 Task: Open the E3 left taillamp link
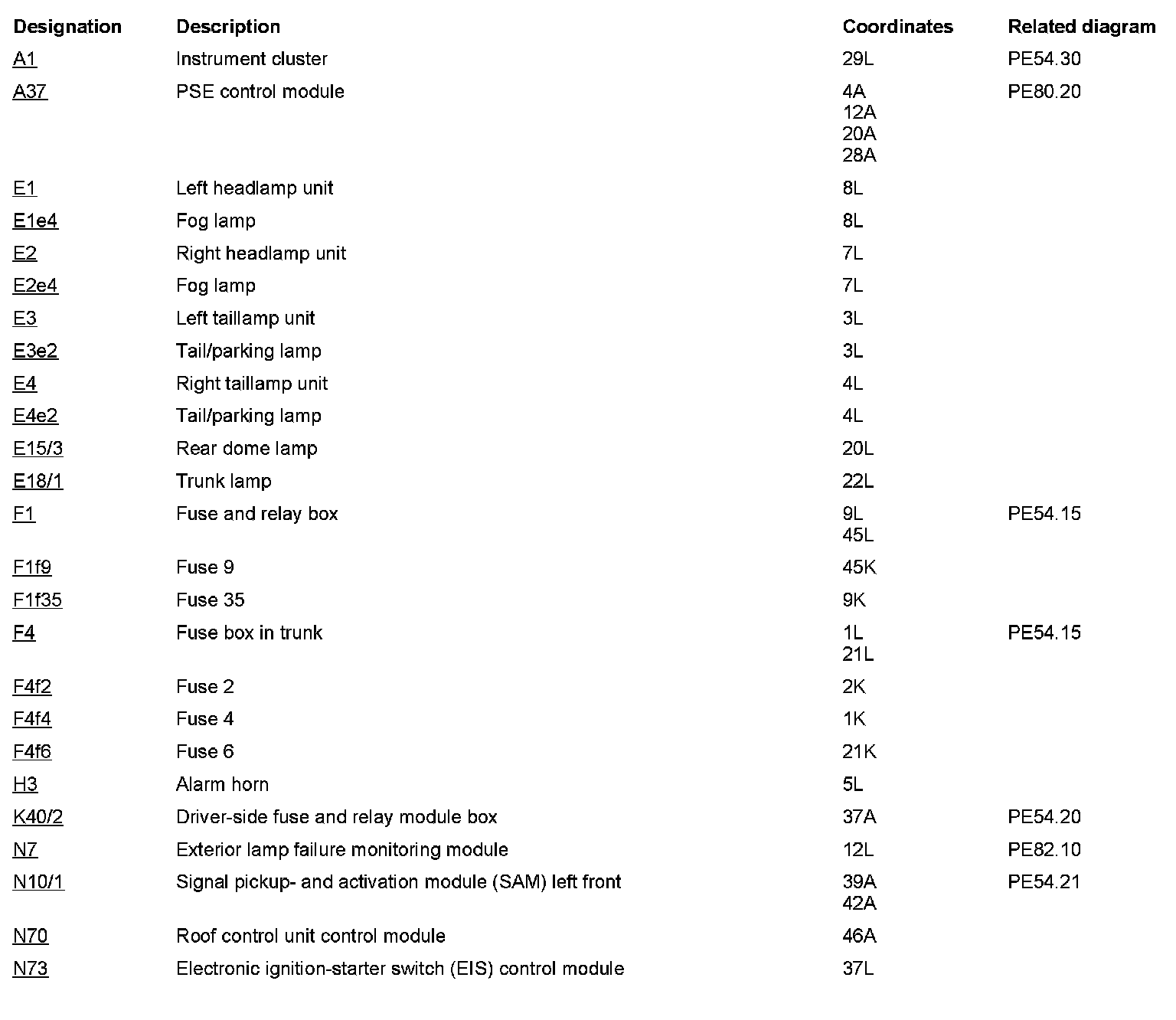tap(24, 319)
